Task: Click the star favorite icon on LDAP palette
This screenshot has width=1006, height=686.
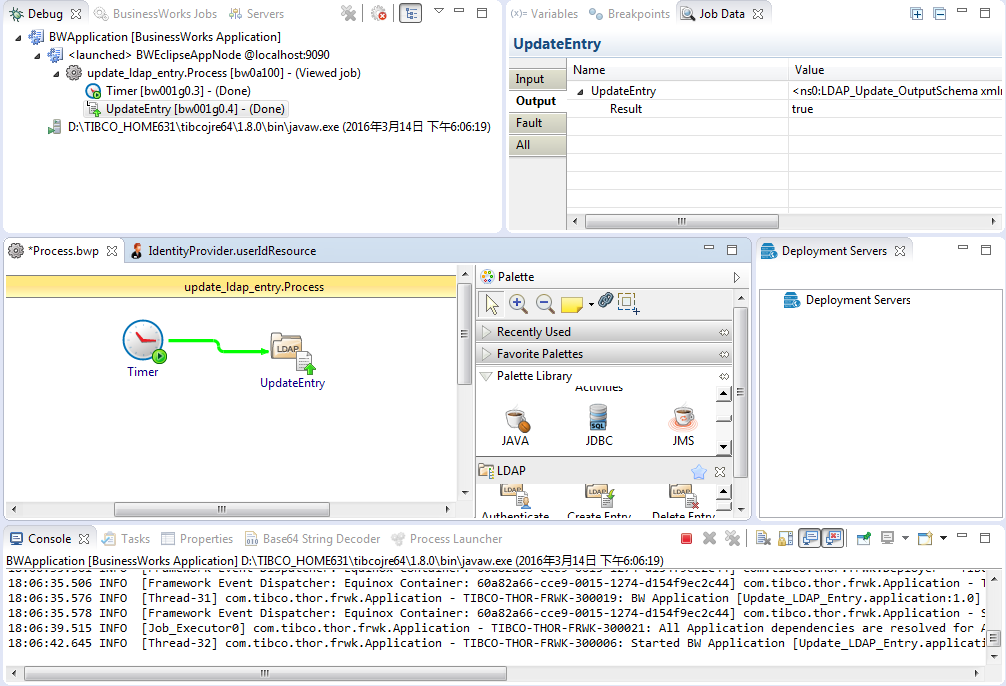Action: [699, 472]
